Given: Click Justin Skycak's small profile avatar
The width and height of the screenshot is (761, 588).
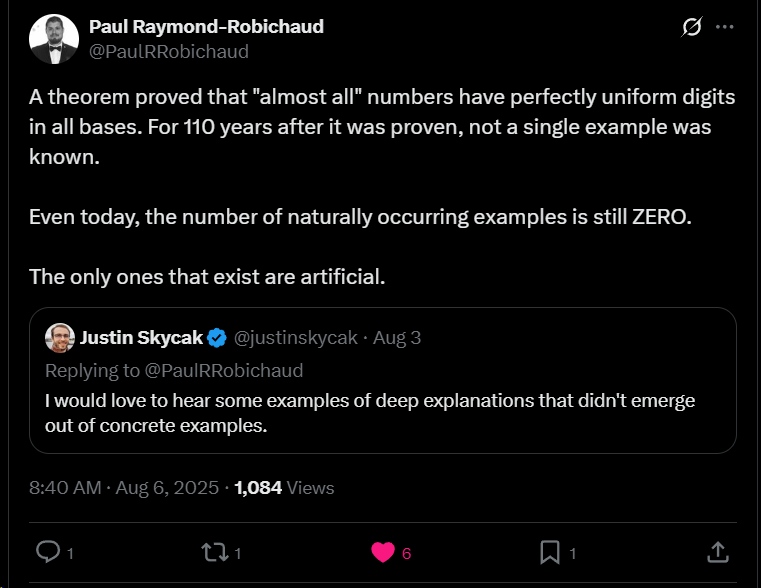Looking at the screenshot, I should [59, 338].
